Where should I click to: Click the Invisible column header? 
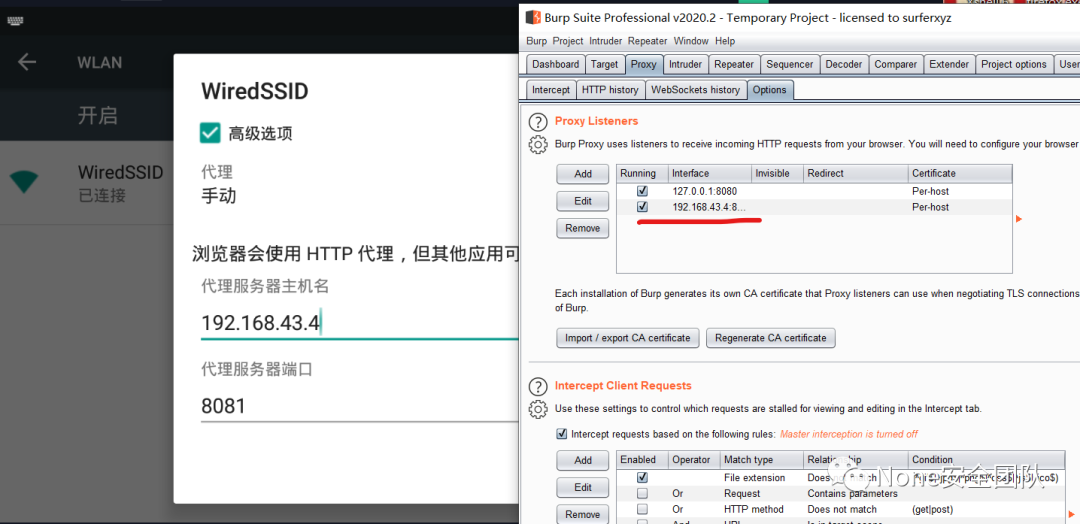778,173
